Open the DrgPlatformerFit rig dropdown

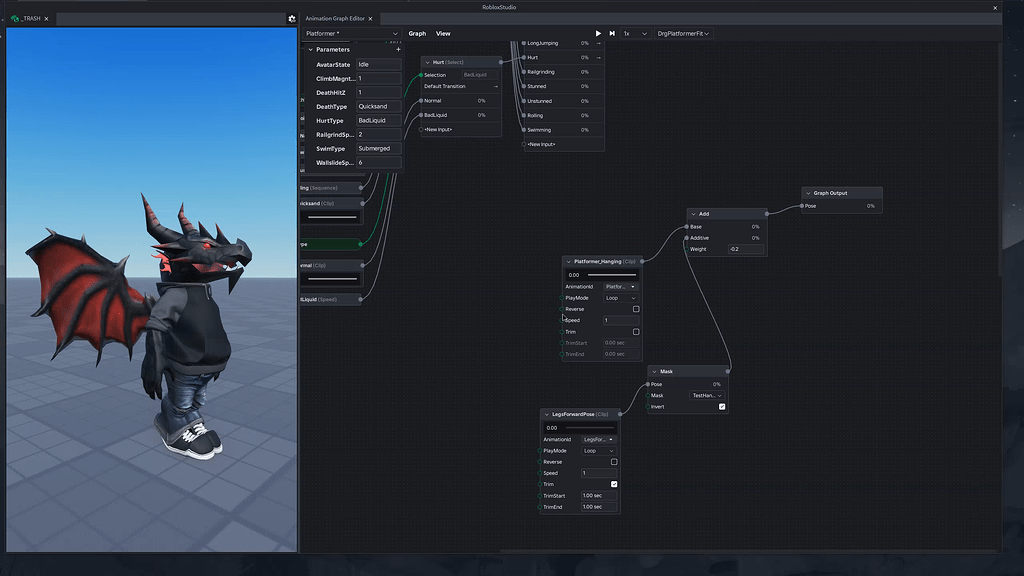point(683,33)
